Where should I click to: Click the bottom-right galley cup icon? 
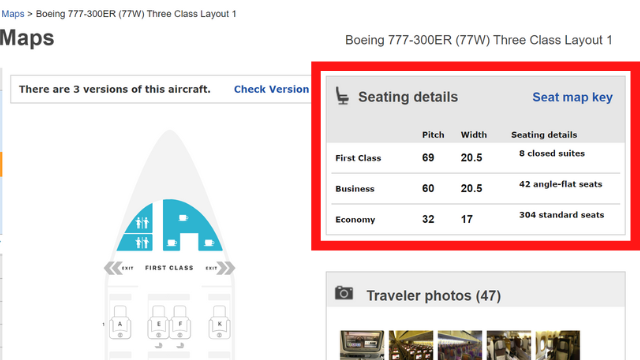pyautogui.click(x=209, y=243)
